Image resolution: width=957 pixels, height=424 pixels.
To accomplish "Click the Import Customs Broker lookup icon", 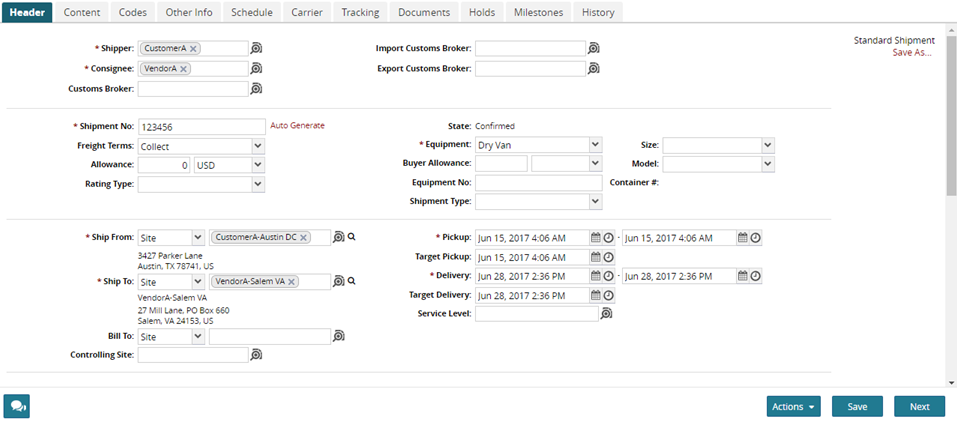I will pyautogui.click(x=593, y=48).
